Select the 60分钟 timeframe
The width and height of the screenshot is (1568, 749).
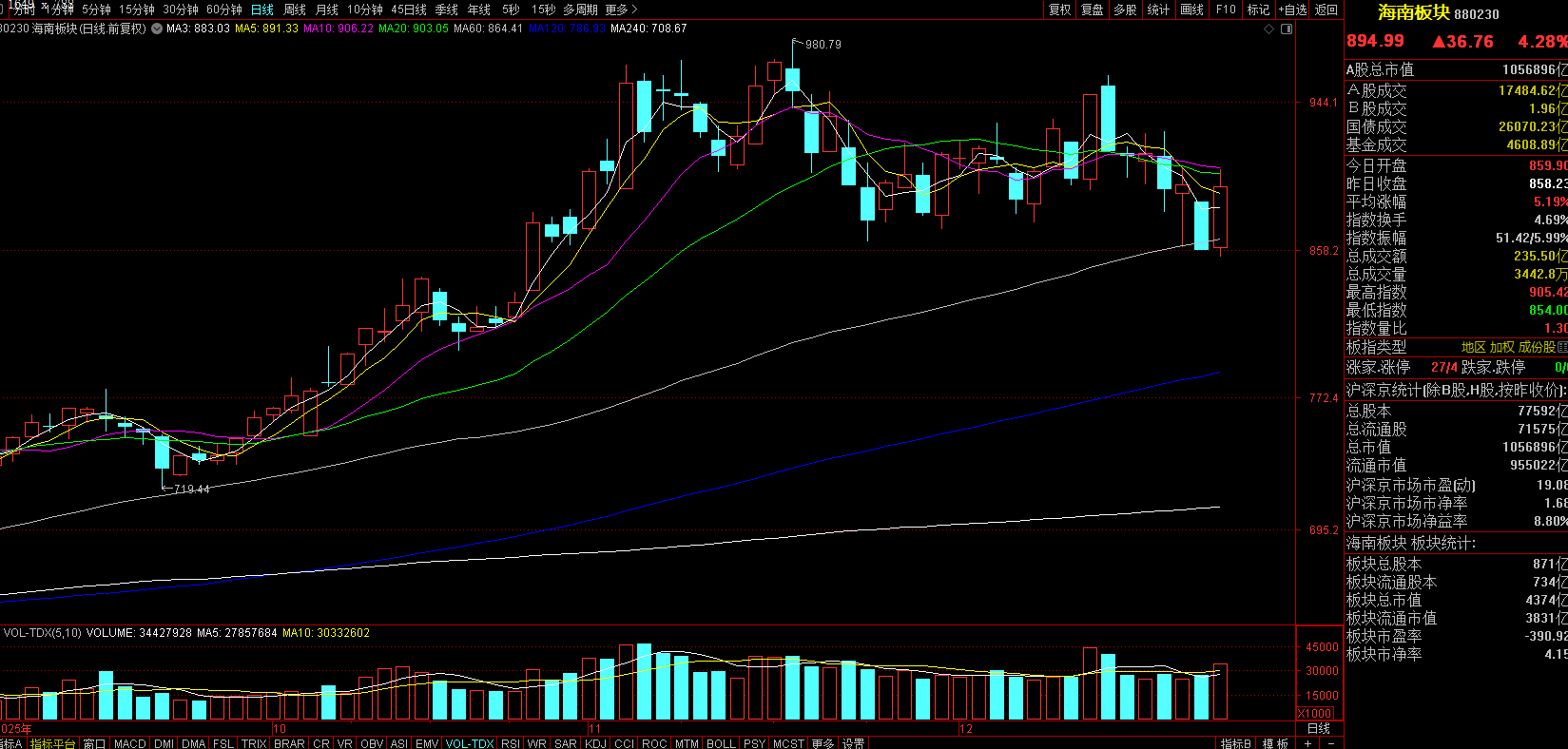click(224, 10)
